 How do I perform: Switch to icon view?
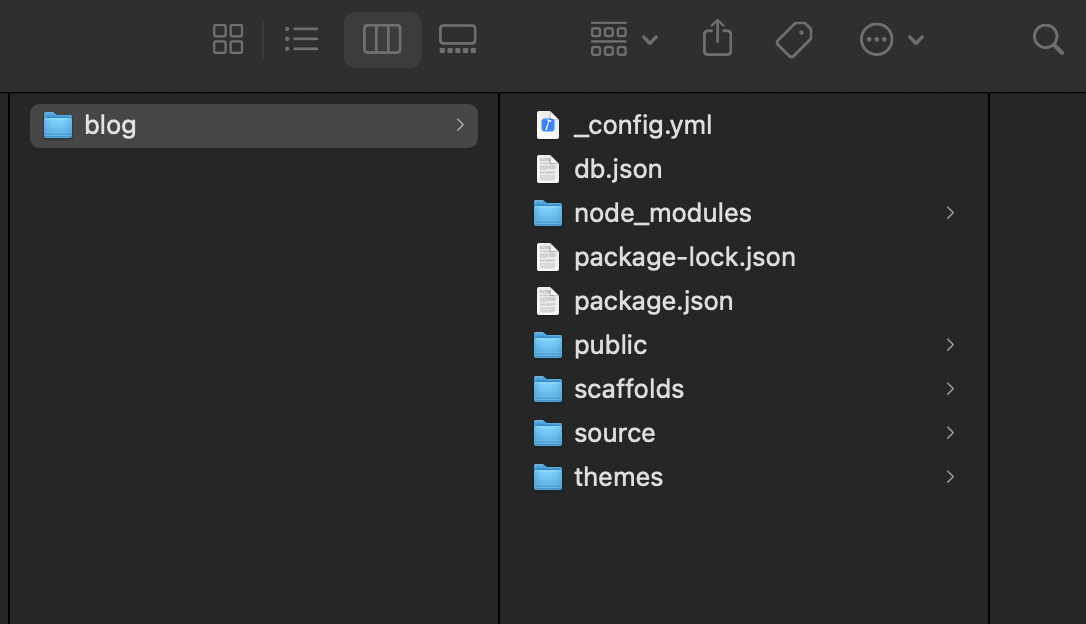[x=228, y=40]
